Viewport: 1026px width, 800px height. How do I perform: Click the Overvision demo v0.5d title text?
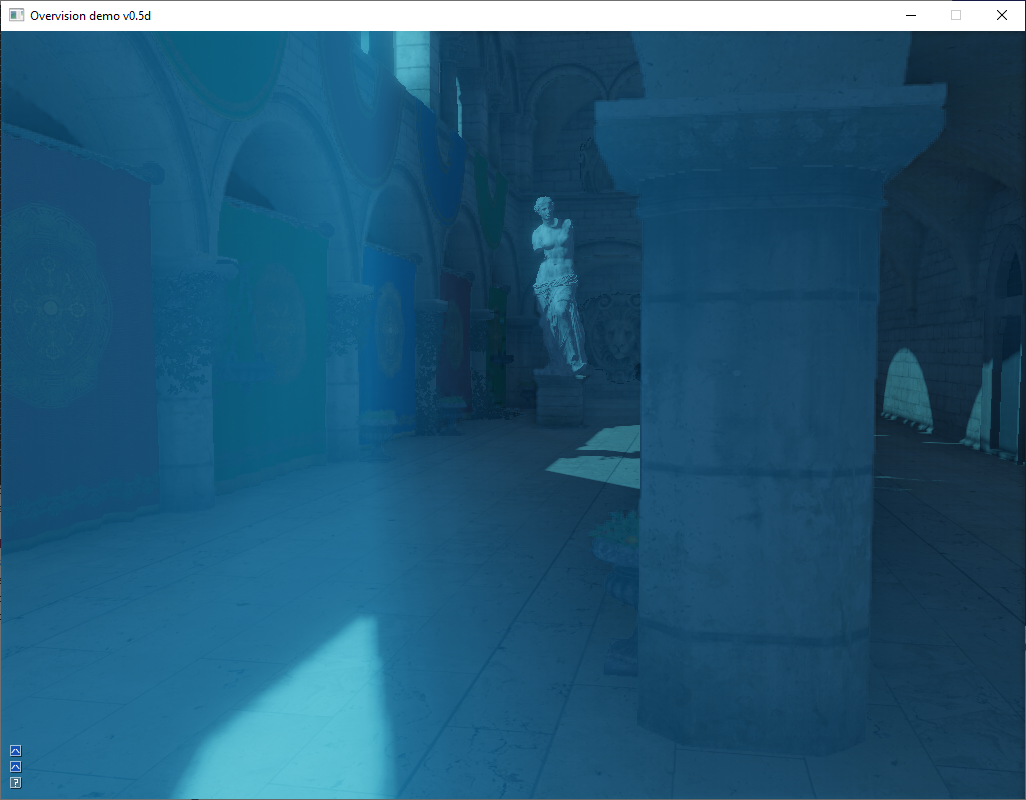90,16
